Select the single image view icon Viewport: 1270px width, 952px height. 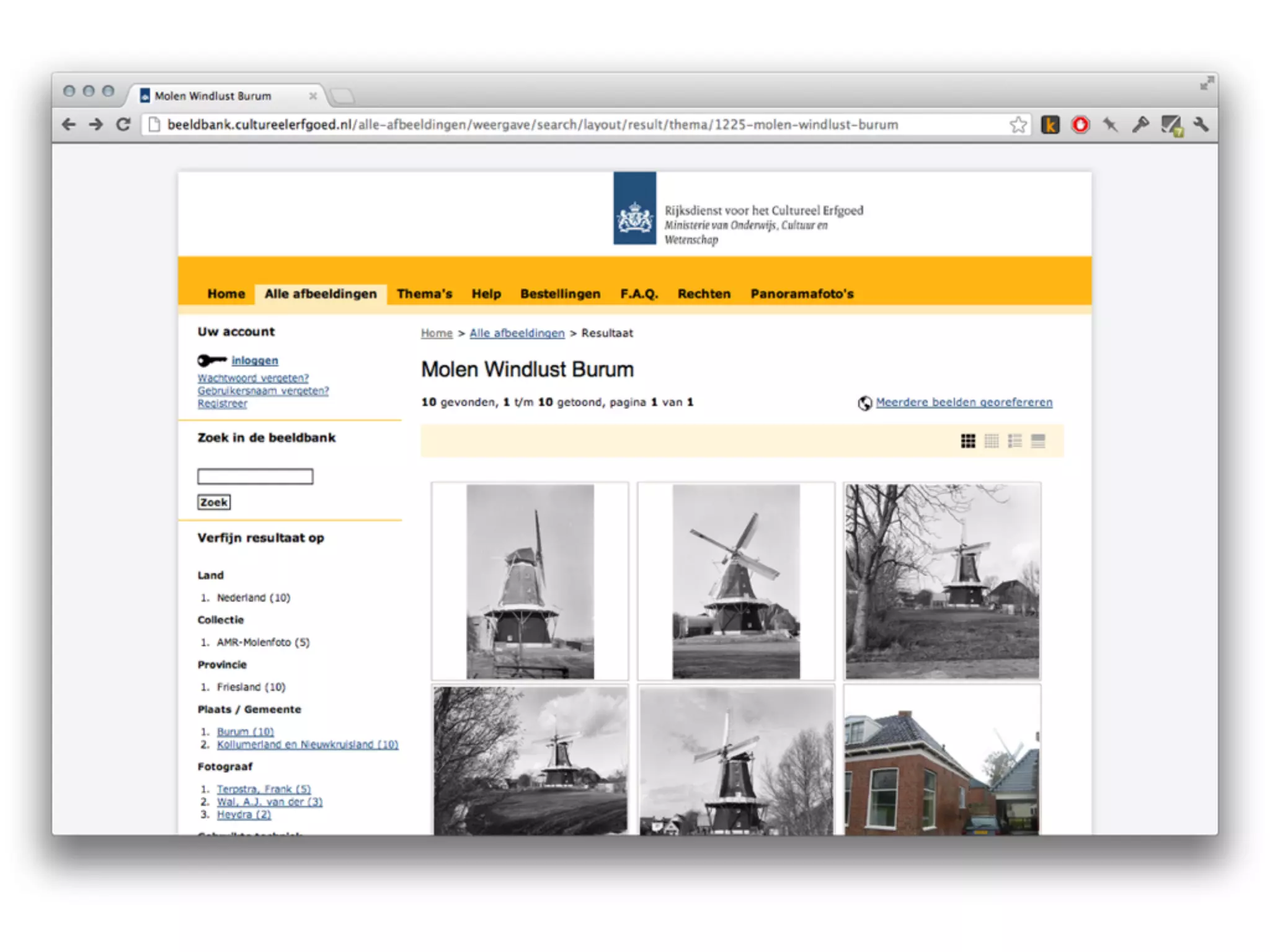coord(1037,441)
